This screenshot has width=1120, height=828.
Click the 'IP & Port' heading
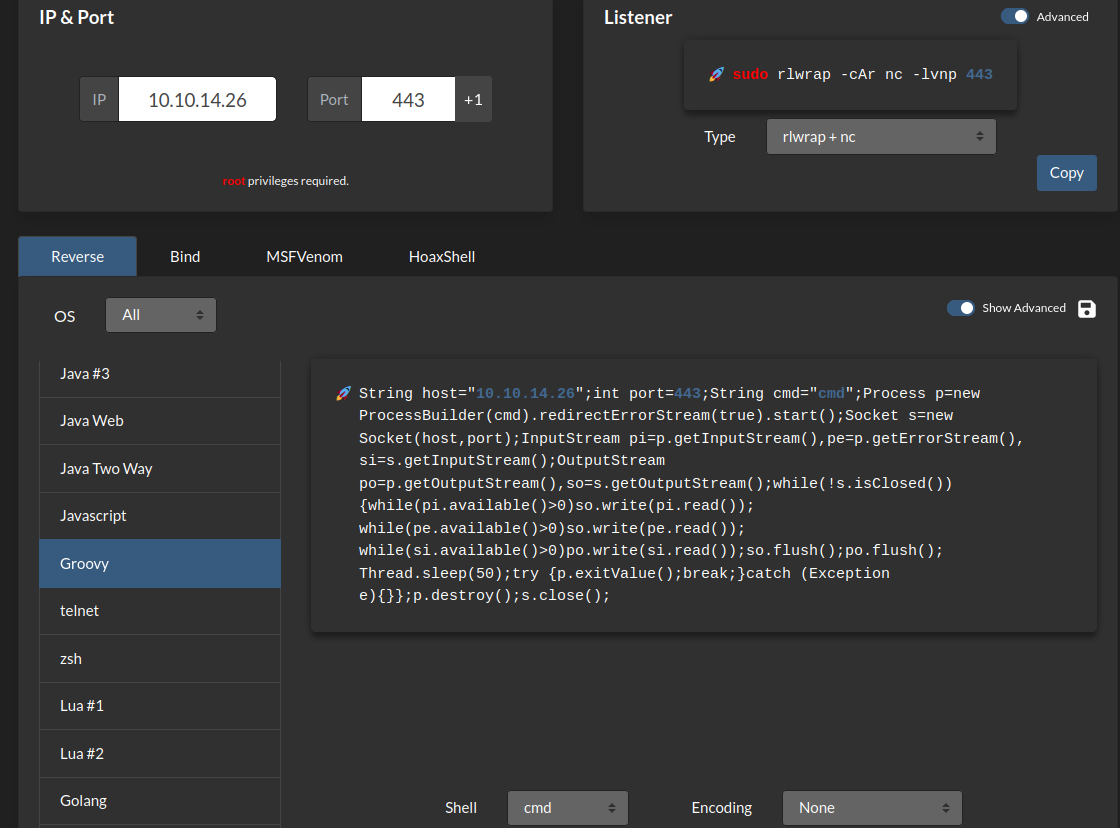[76, 17]
